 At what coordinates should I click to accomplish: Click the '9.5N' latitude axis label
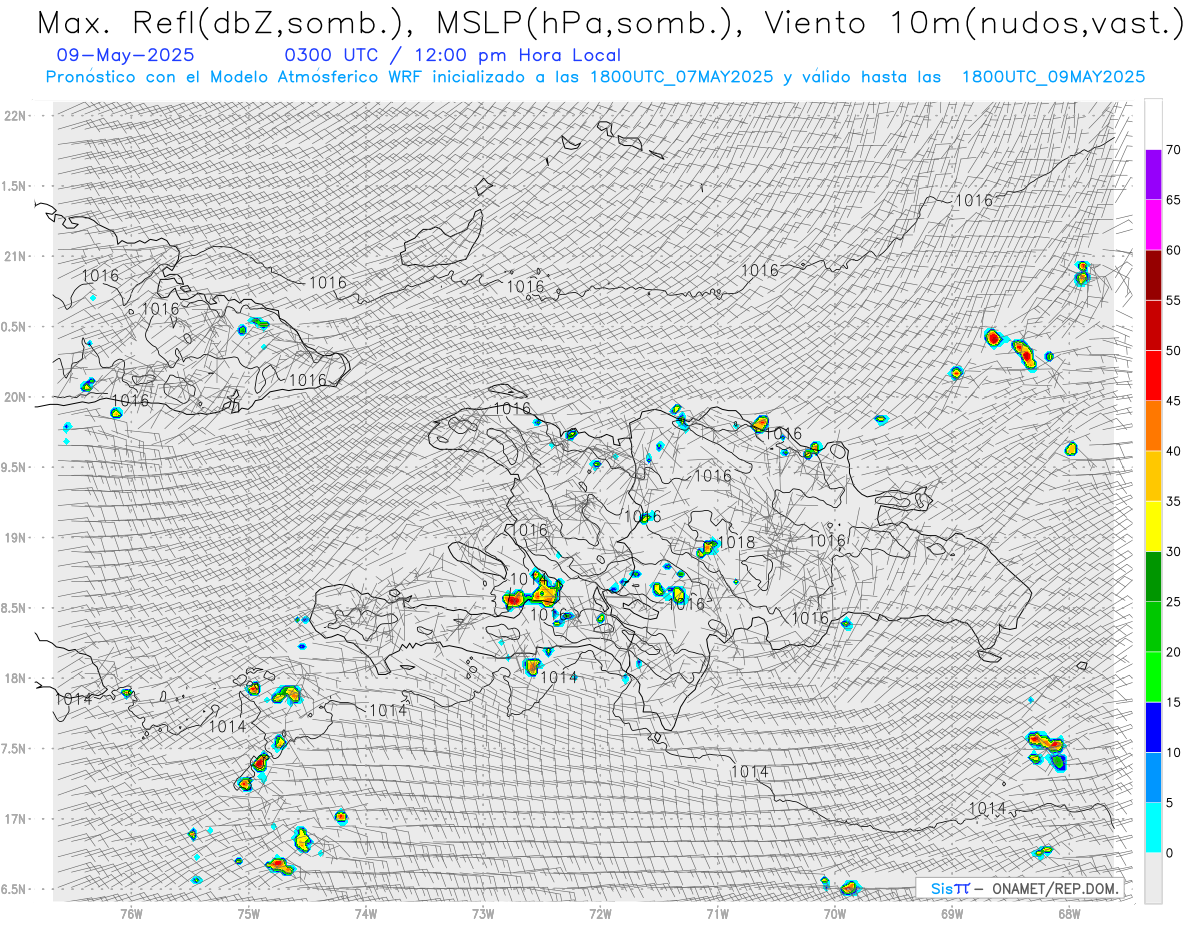click(15, 467)
